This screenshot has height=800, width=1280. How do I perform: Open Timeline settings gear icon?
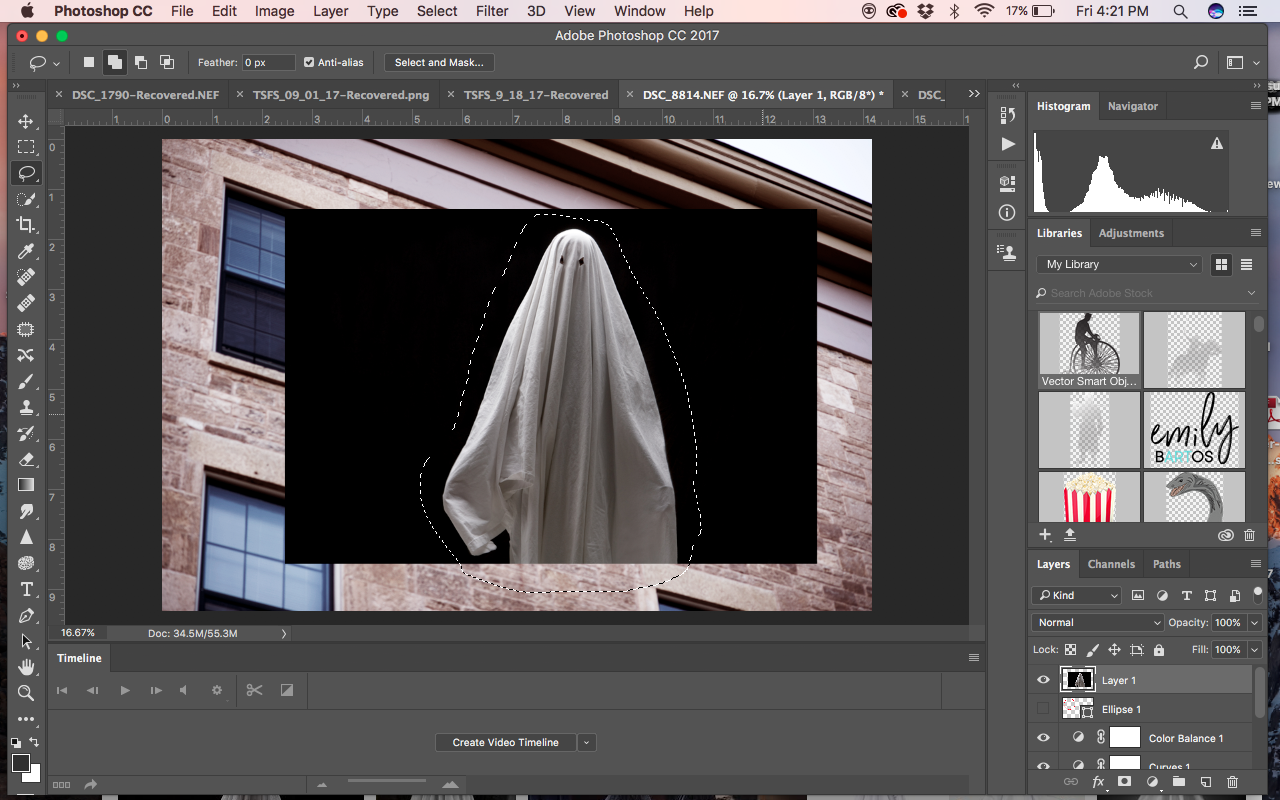(x=216, y=690)
